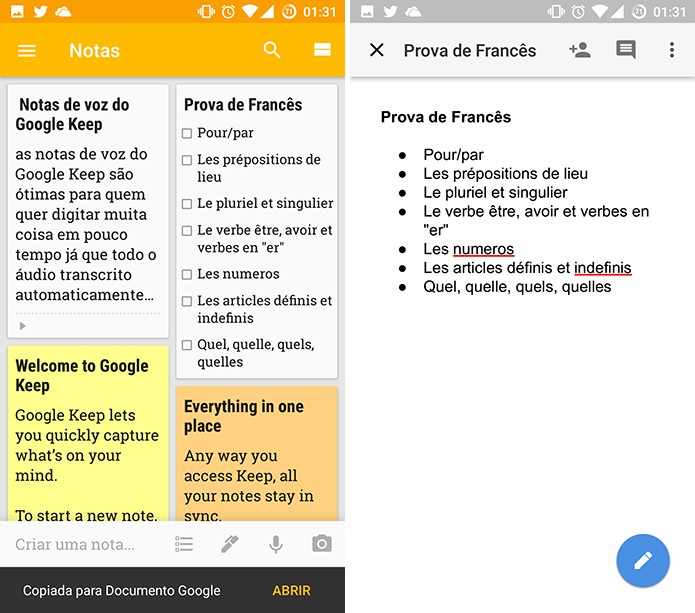Tap the alarm clock icon in left status bar
The height and width of the screenshot is (613, 695).
[x=228, y=12]
